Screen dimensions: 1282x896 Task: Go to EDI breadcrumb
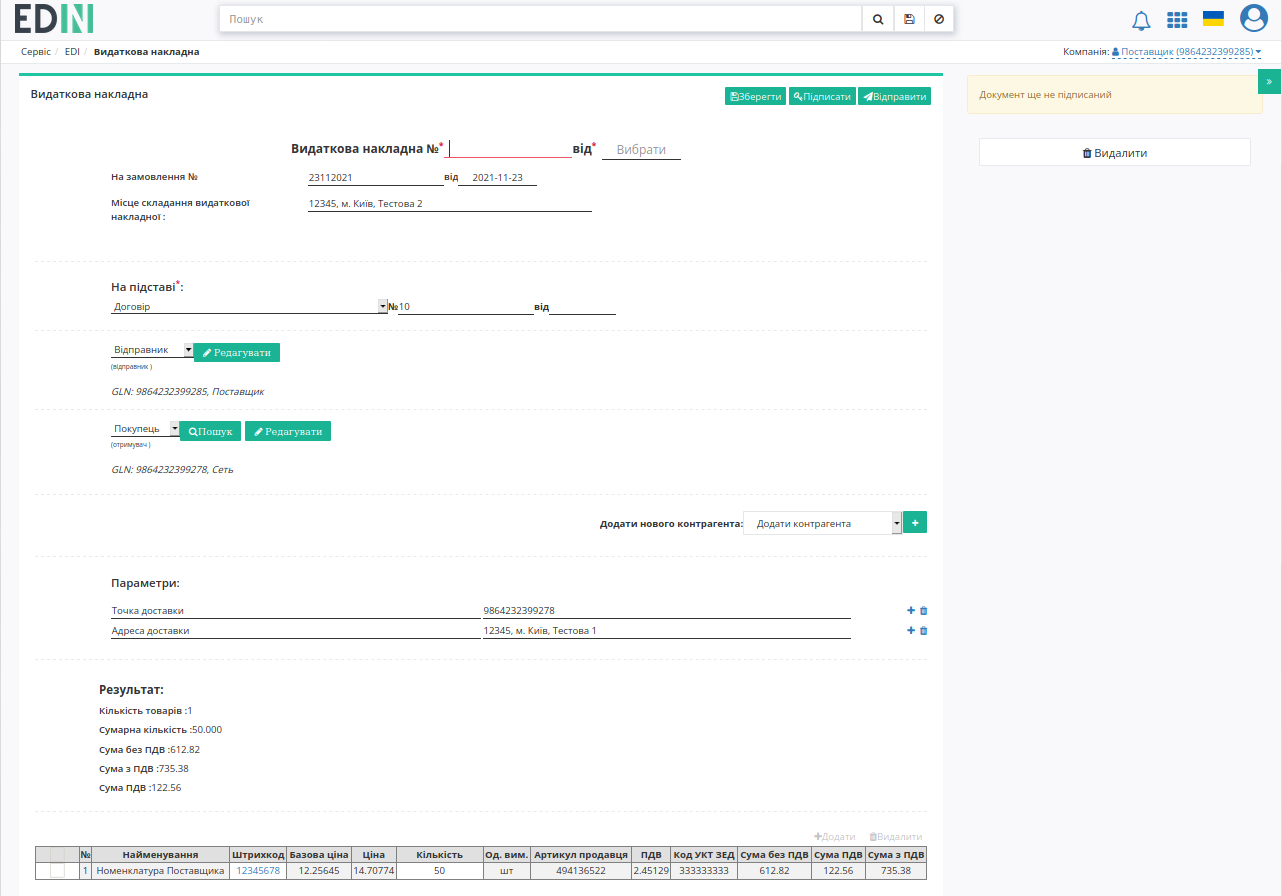point(72,51)
